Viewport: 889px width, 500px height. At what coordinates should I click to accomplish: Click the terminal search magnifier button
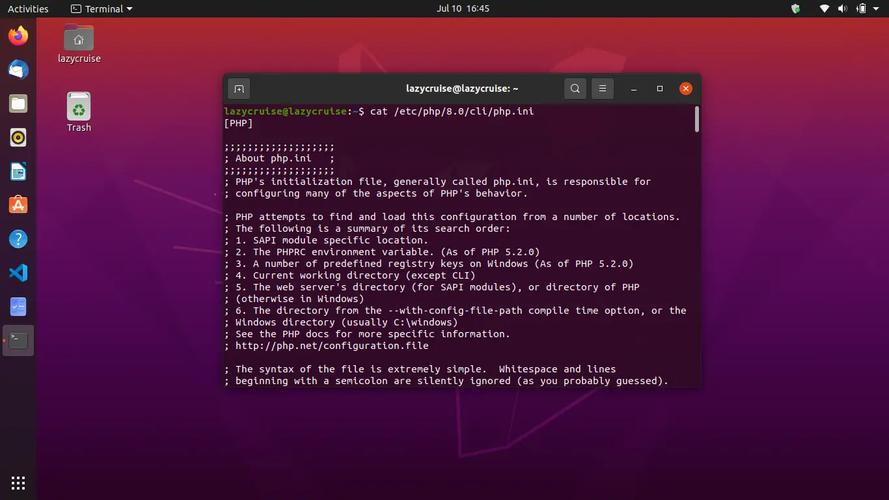575,88
